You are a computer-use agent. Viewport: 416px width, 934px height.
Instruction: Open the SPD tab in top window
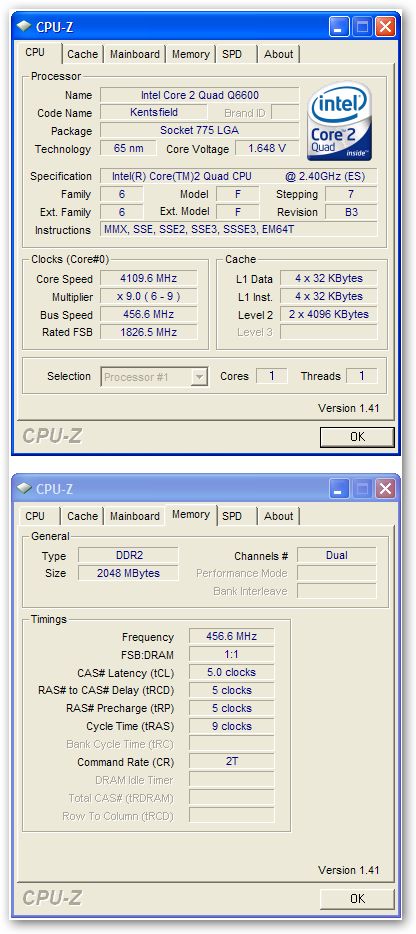[x=232, y=54]
